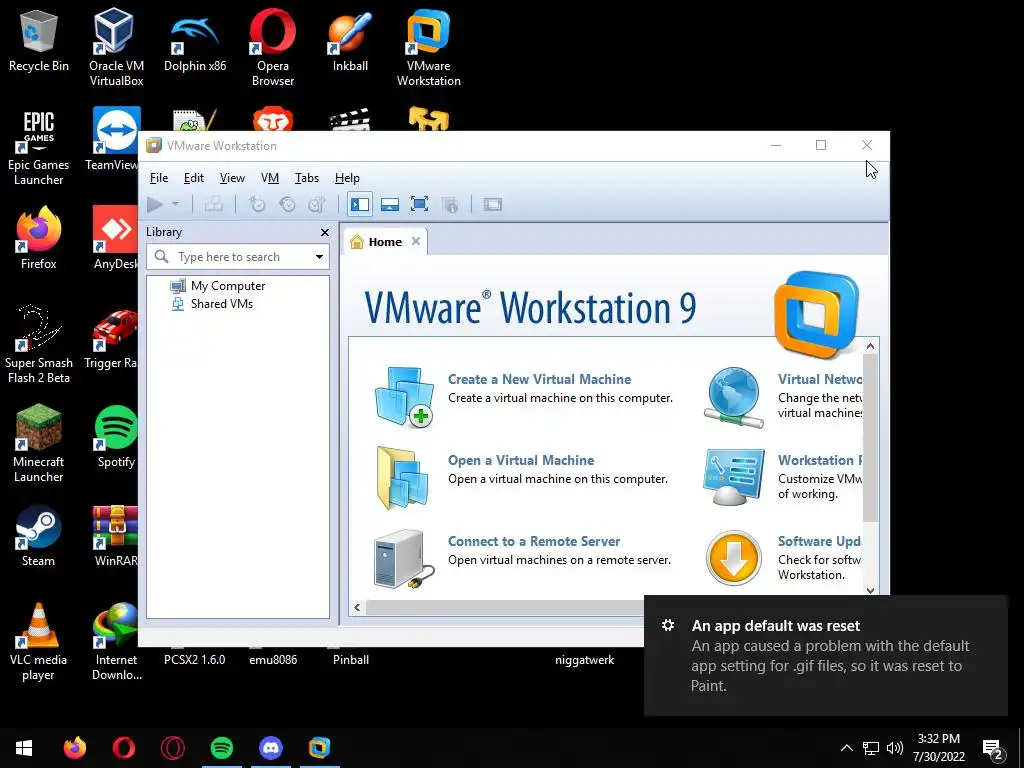This screenshot has width=1024, height=768.
Task: Click the VMware Workstation desktop shortcut
Action: 429,47
